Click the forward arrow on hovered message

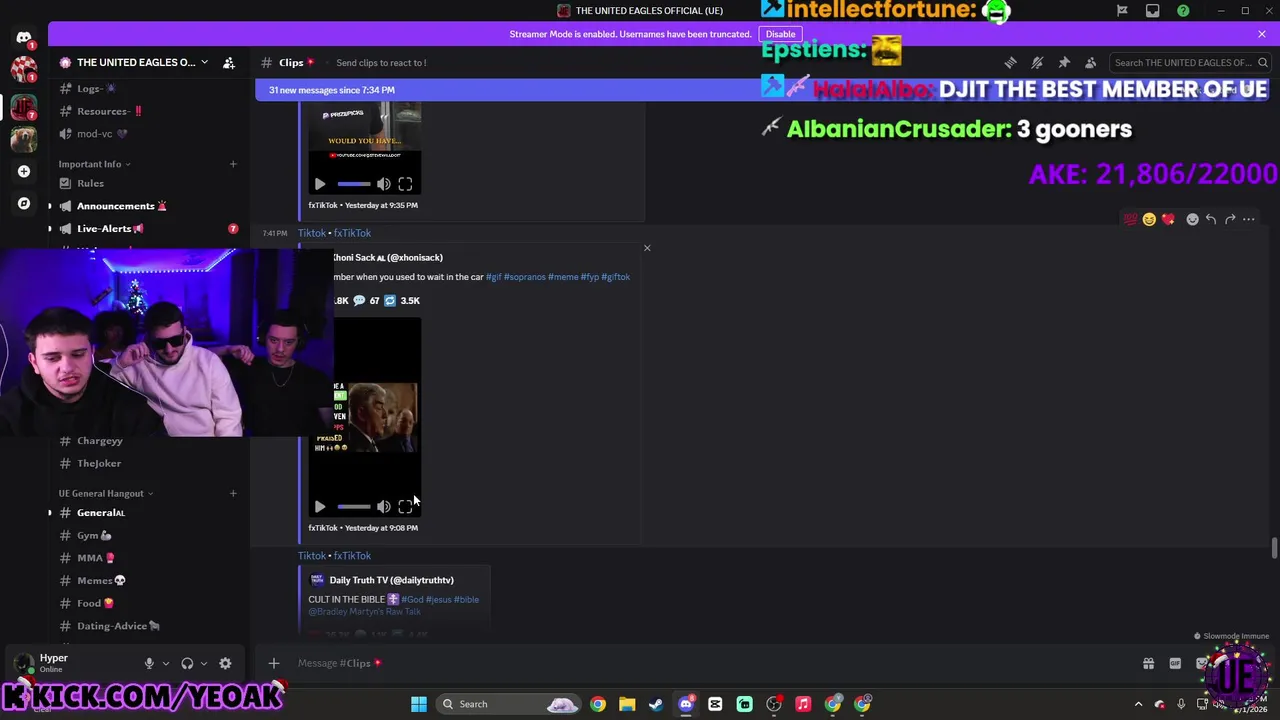tap(1230, 219)
